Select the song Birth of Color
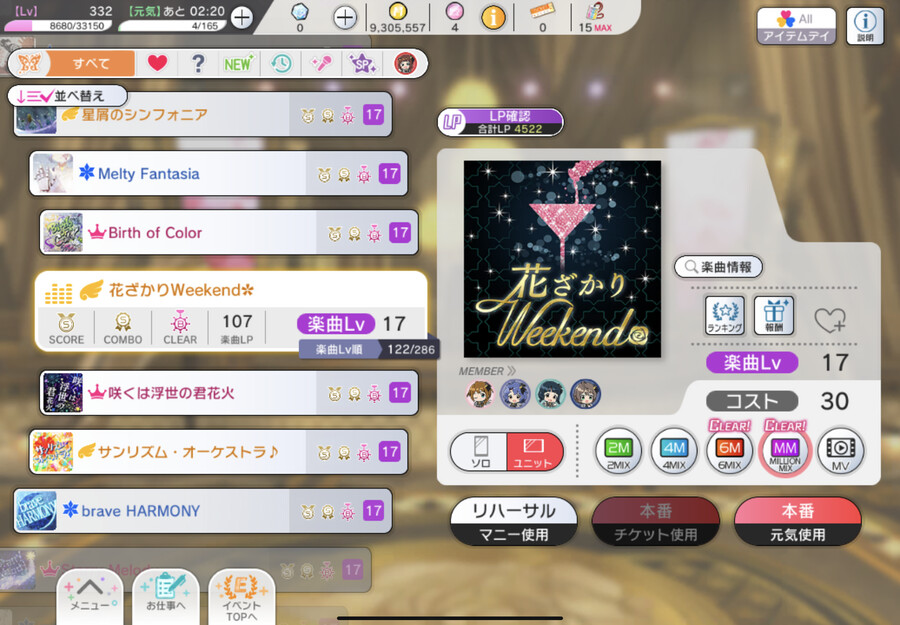Image resolution: width=900 pixels, height=625 pixels. coord(229,232)
